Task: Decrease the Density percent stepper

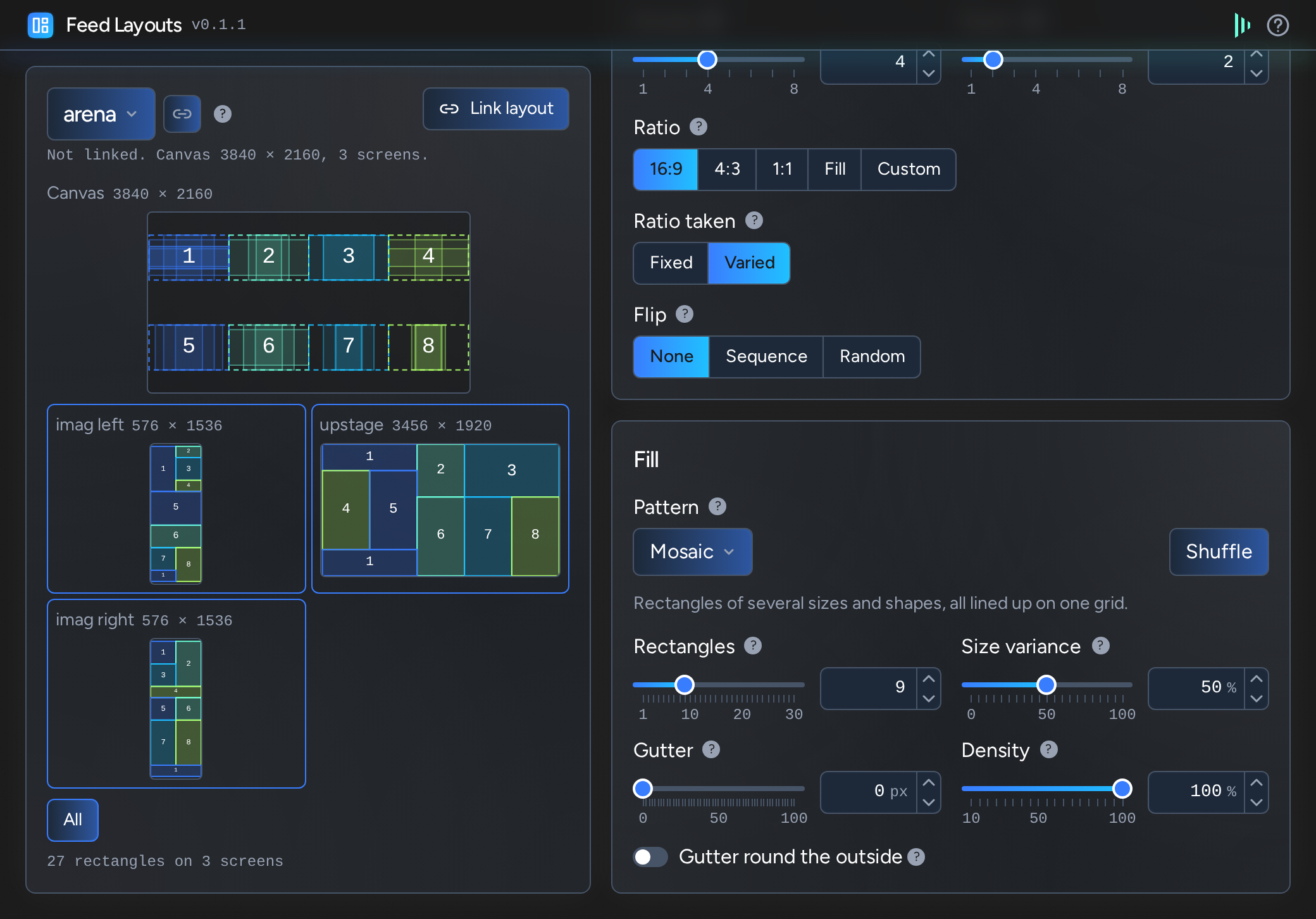Action: coord(1257,803)
